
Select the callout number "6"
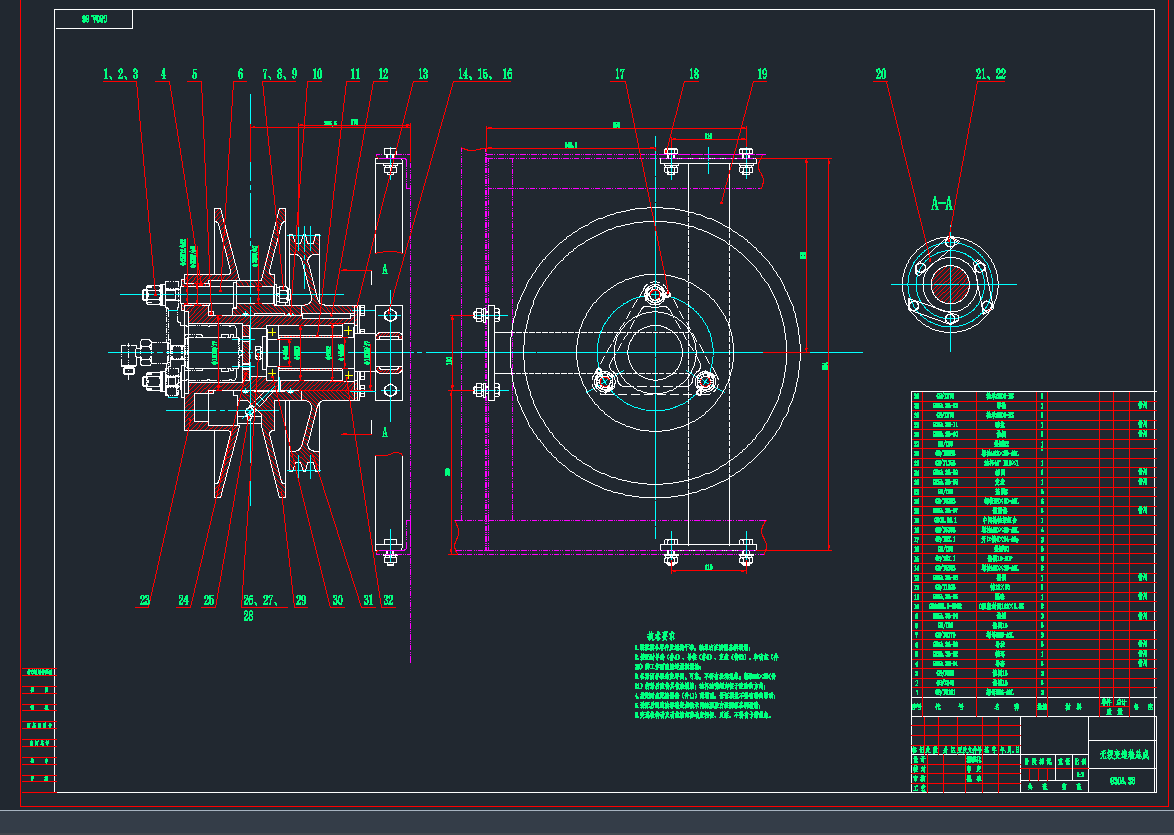coord(240,74)
